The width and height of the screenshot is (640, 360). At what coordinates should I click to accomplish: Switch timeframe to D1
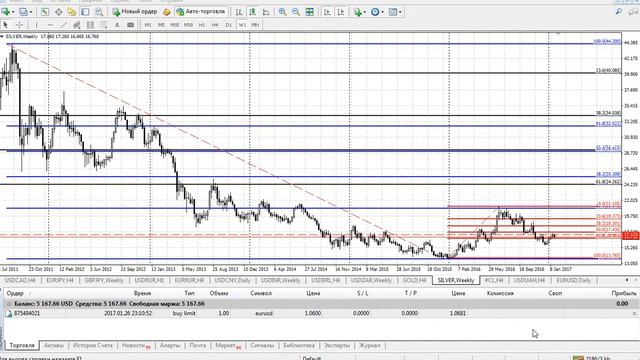coord(229,25)
